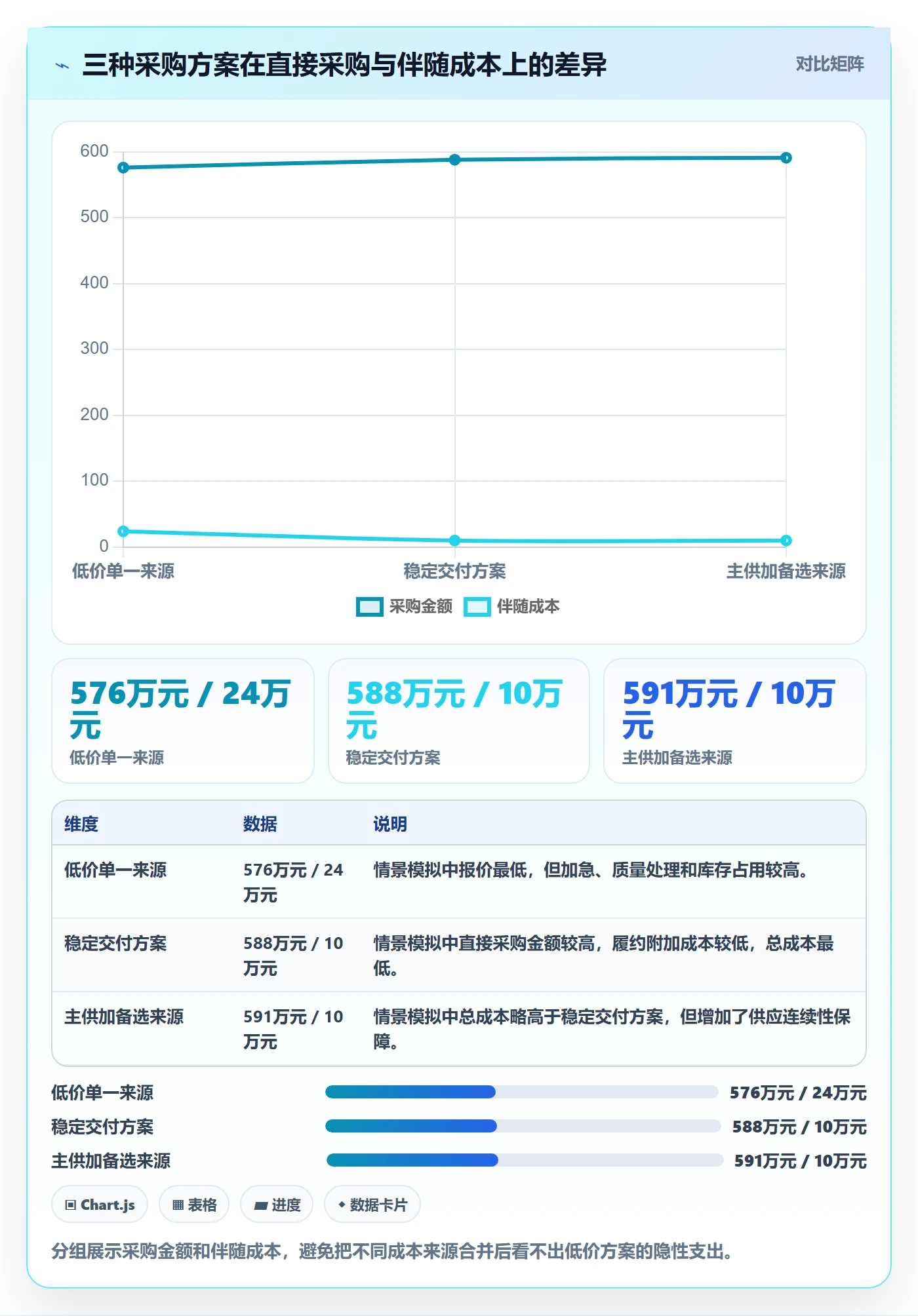
Task: Toggle the 采购金额 legend swatch
Action: (370, 607)
